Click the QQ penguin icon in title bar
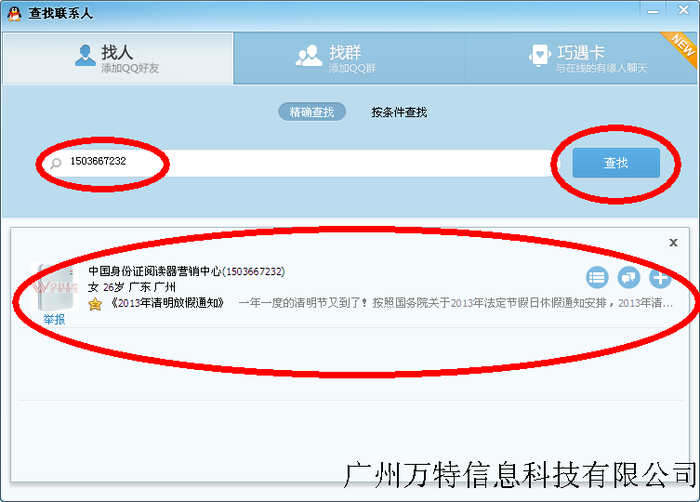The width and height of the screenshot is (700, 502). point(15,13)
